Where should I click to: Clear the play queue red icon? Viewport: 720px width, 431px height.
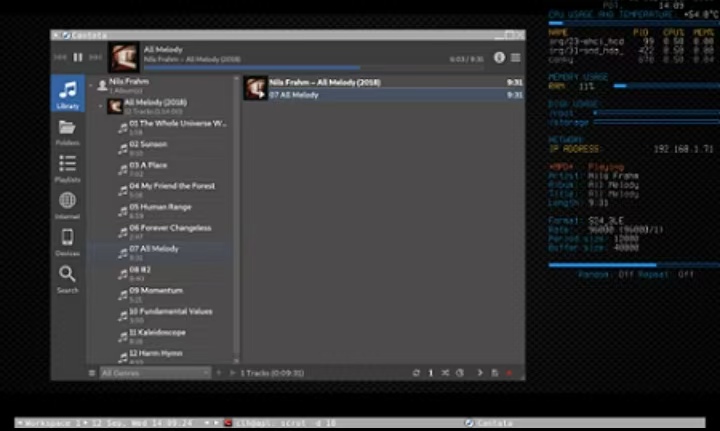(x=509, y=373)
